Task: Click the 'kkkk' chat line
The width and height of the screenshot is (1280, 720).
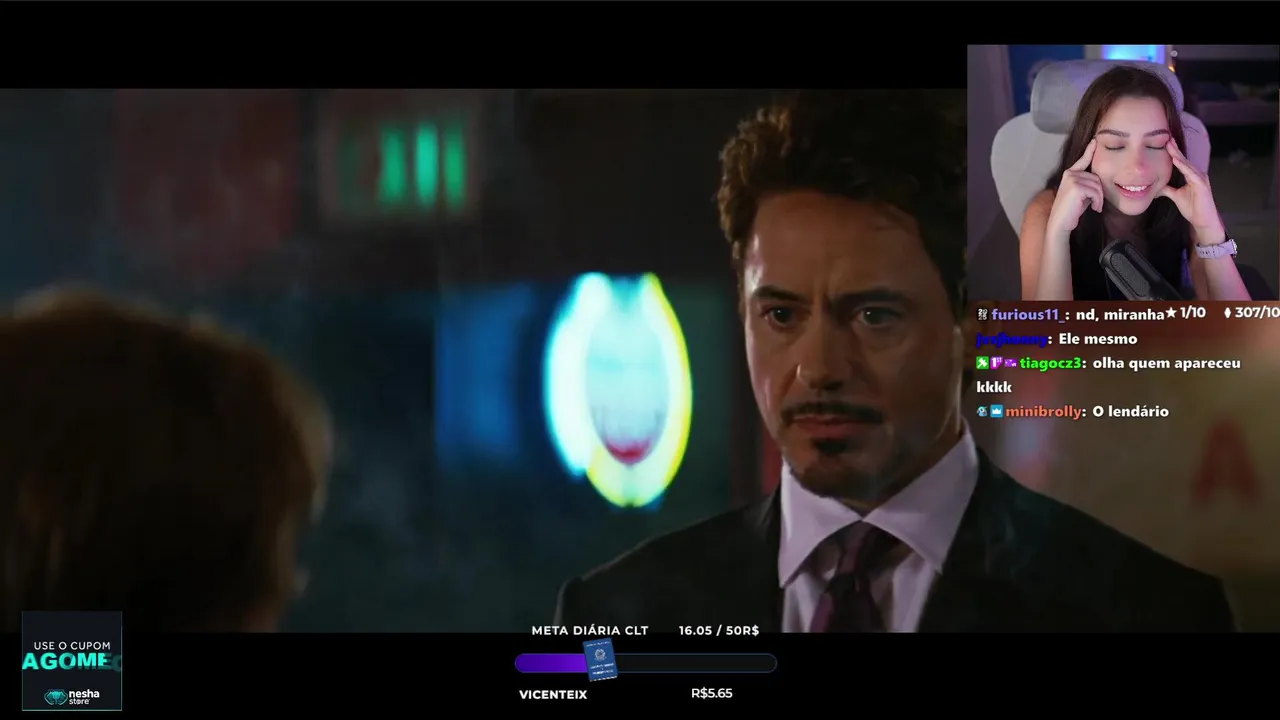Action: point(994,387)
